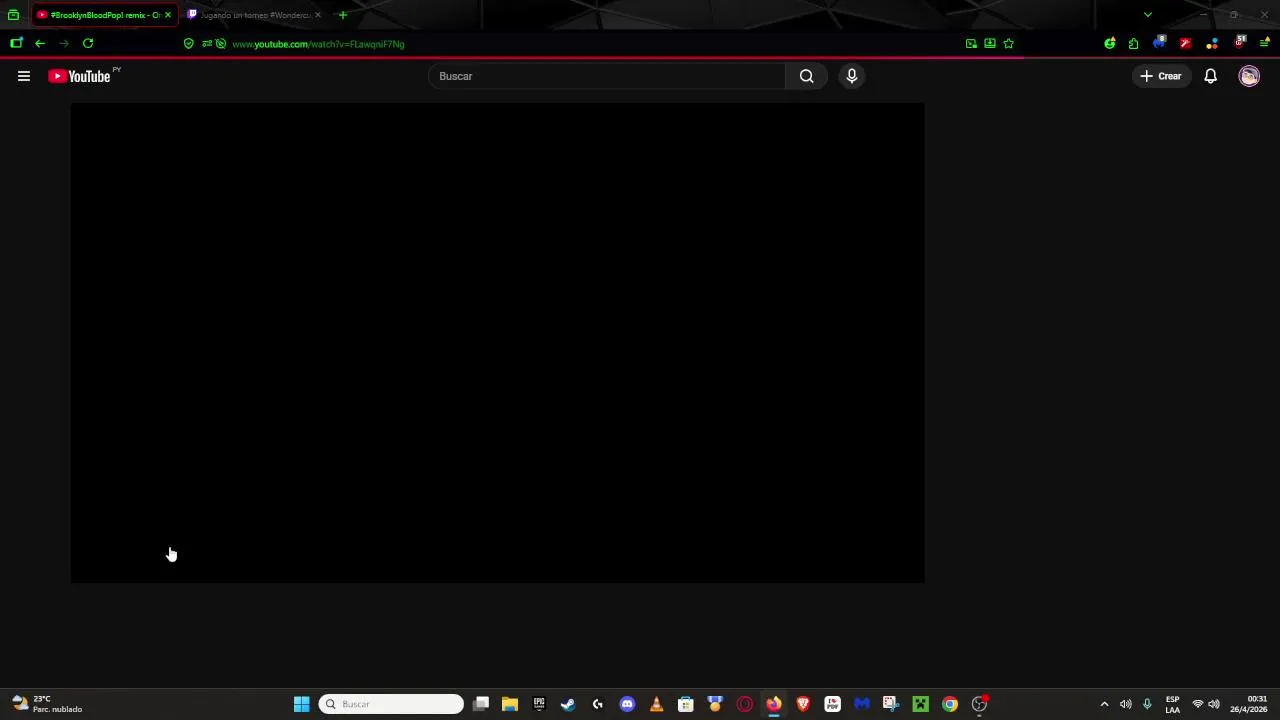Click the youtube.com address bar URL

318,44
